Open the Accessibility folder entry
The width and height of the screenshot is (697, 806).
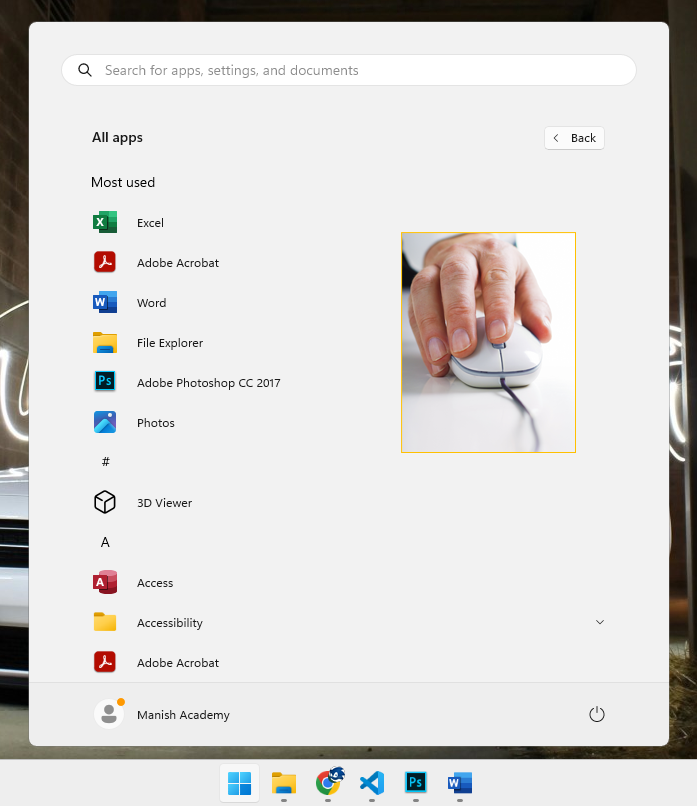(x=169, y=623)
